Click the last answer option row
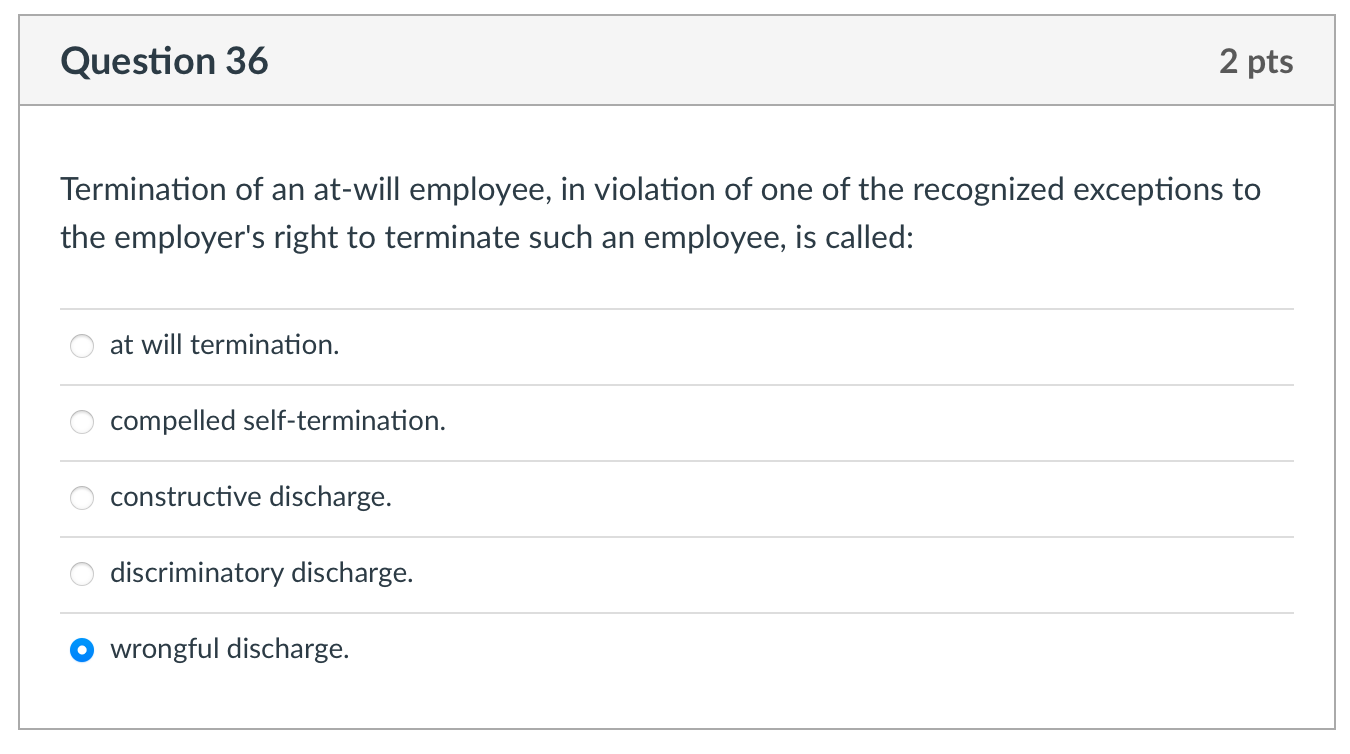 (675, 649)
